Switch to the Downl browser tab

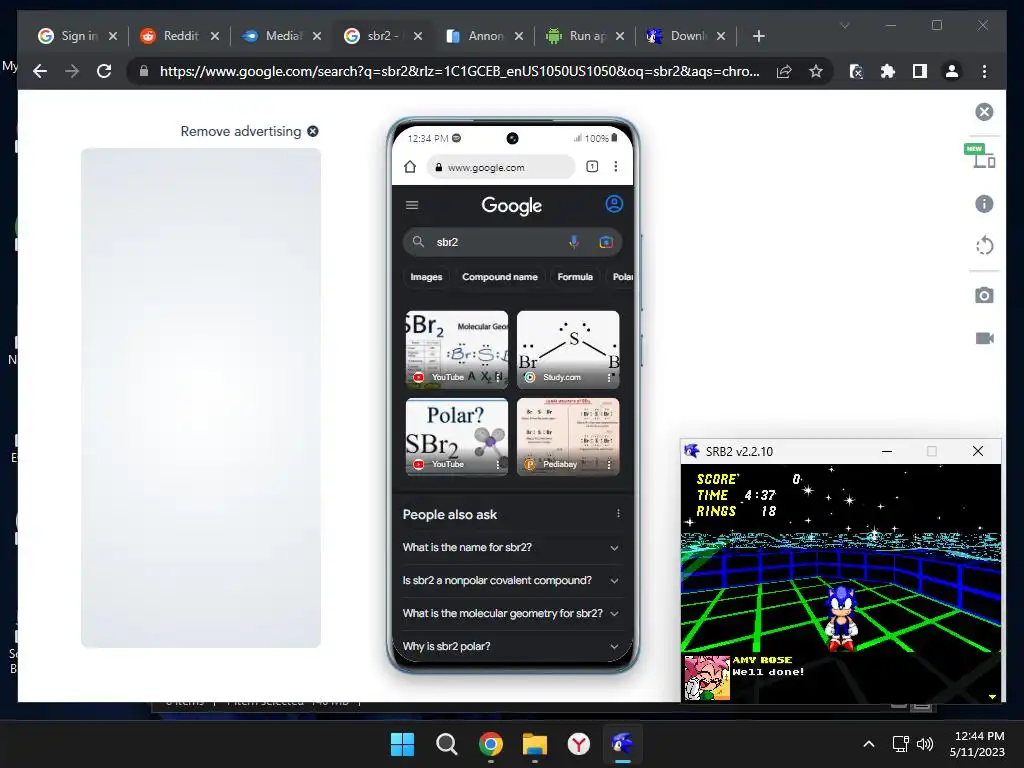[x=687, y=36]
